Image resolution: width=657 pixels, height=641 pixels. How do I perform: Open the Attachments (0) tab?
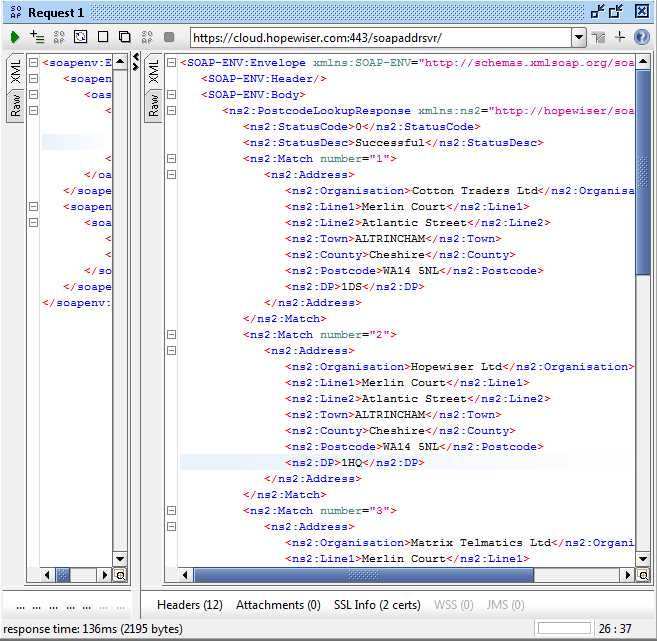tap(278, 605)
